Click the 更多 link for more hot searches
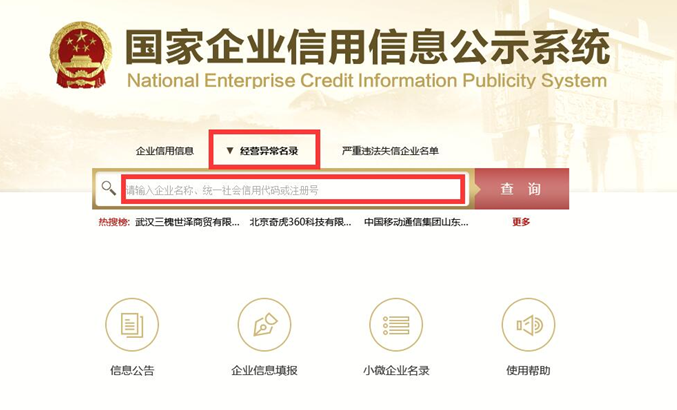 (x=521, y=222)
